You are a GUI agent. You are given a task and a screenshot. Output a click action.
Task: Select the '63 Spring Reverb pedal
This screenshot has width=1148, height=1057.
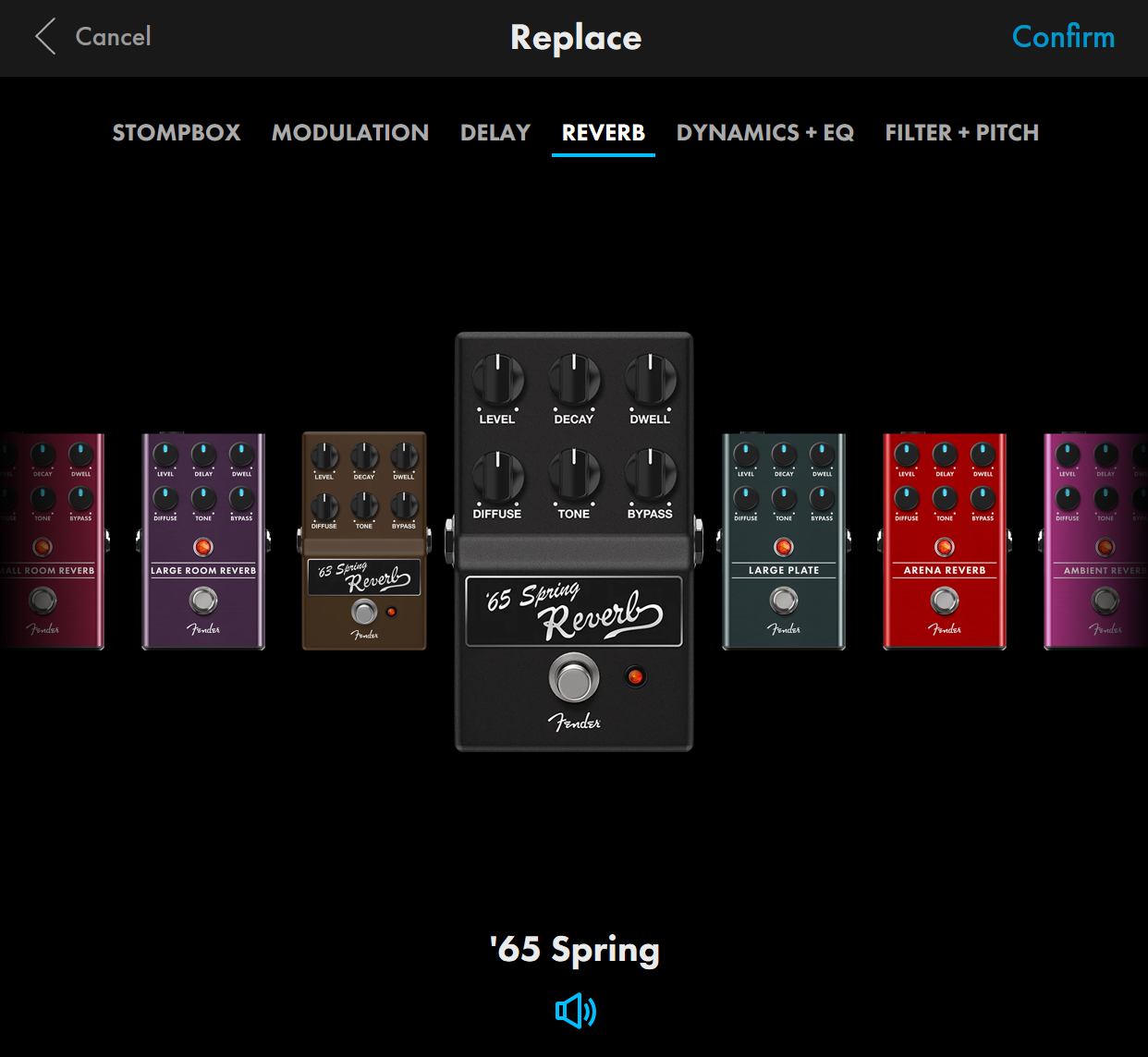pyautogui.click(x=364, y=541)
